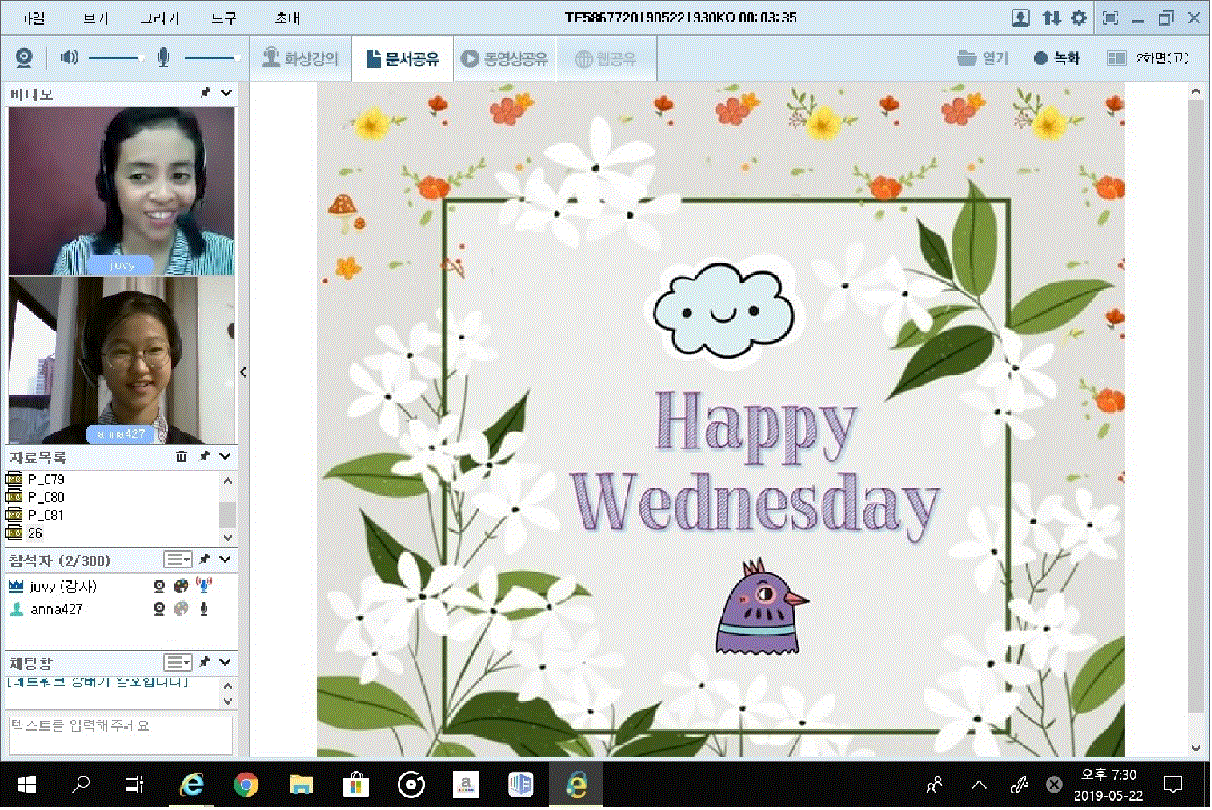
Task: Pin the 참석자 participants panel
Action: (x=205, y=558)
